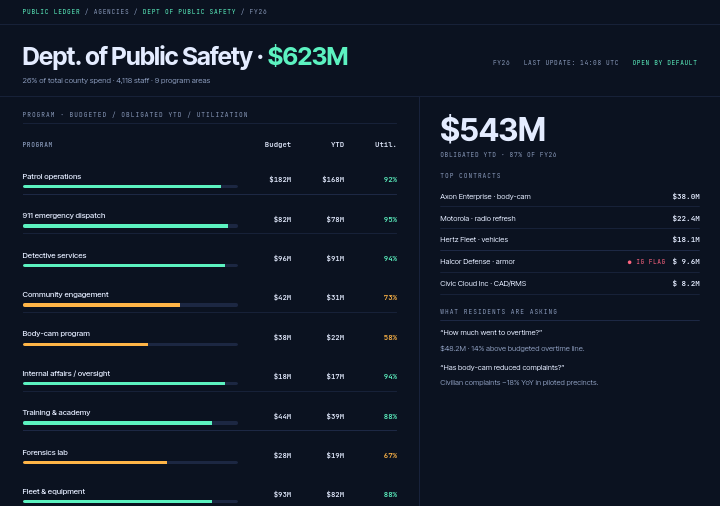This screenshot has height=506, width=720.
Task: Open the Public Ledger breadcrumb link
Action: pyautogui.click(x=51, y=11)
